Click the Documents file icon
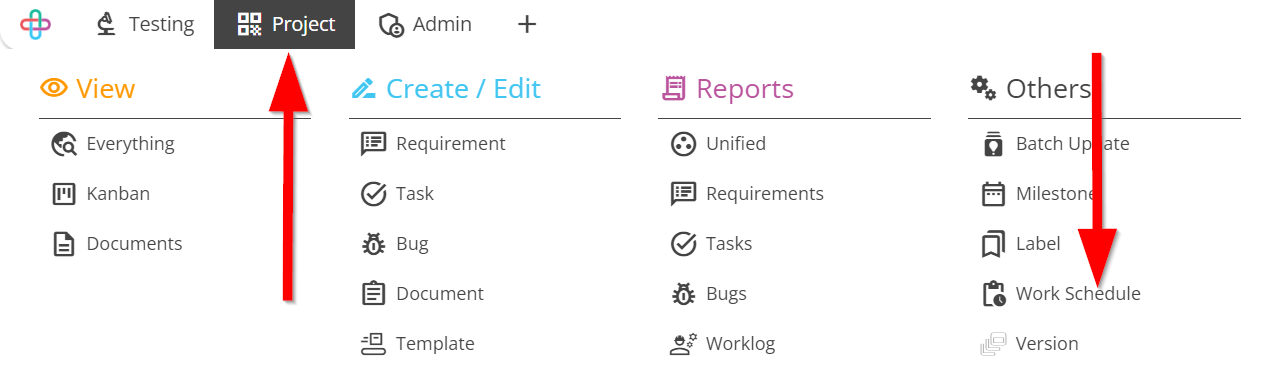The height and width of the screenshot is (387, 1271). (x=64, y=244)
